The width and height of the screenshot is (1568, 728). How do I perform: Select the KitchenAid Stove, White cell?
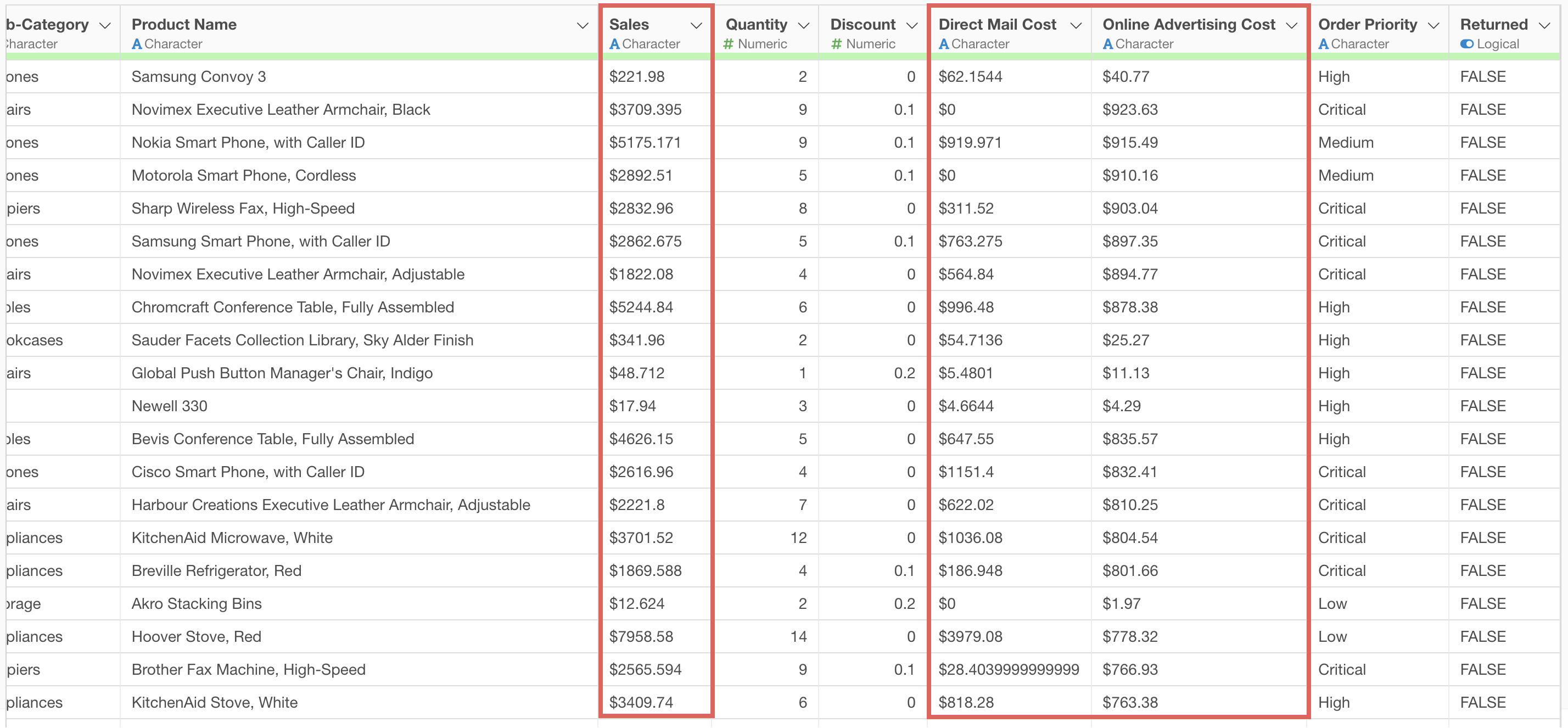(x=359, y=701)
